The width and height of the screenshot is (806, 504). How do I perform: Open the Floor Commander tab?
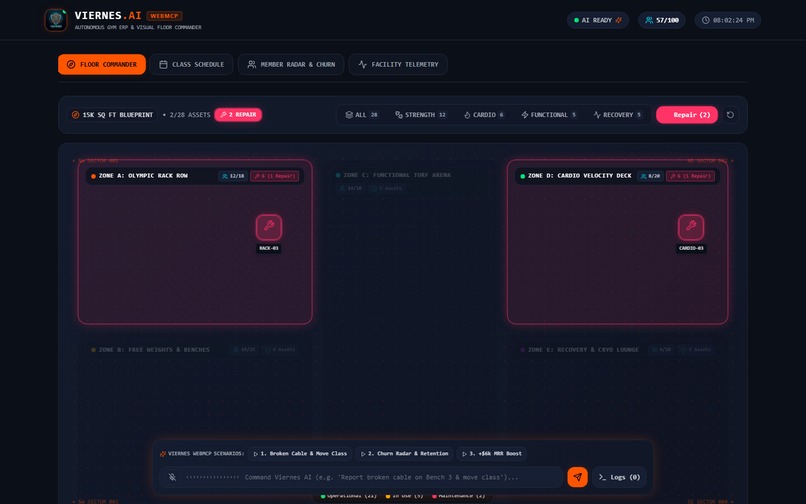(x=102, y=64)
